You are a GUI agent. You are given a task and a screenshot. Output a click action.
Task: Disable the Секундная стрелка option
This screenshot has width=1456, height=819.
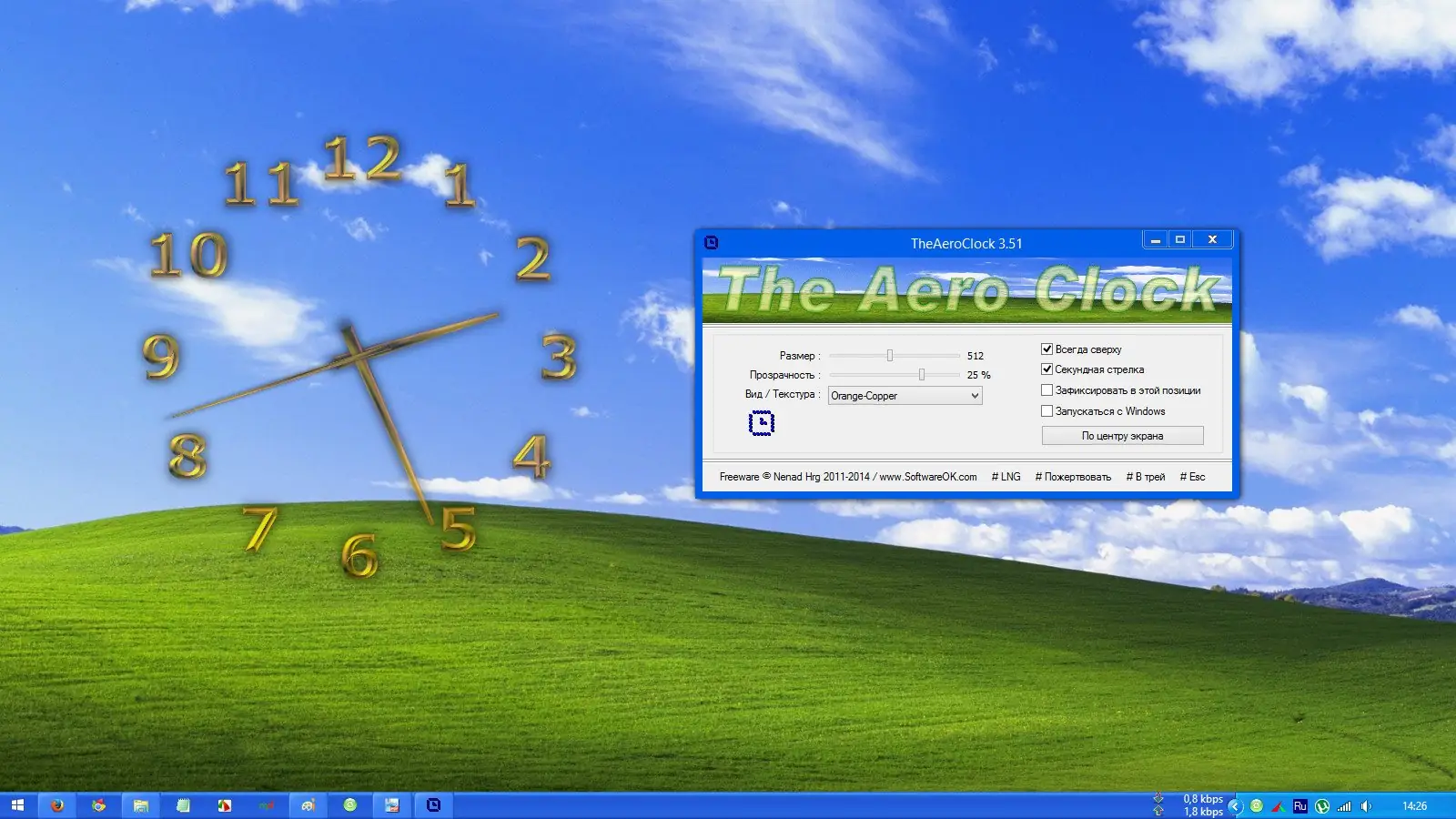1047,369
